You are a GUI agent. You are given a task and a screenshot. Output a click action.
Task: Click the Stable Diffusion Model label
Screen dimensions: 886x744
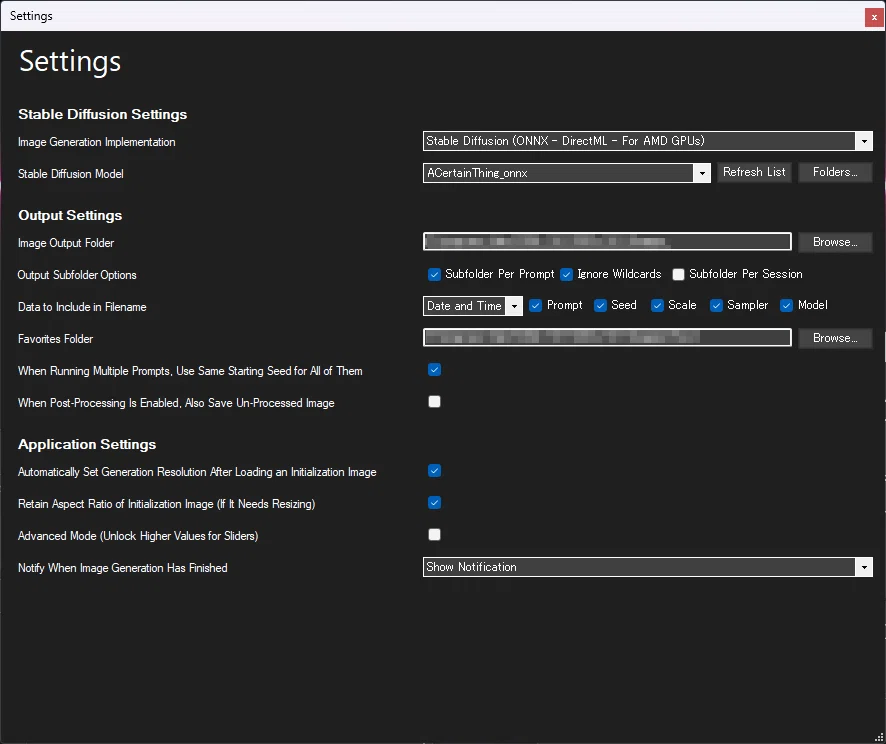pyautogui.click(x=71, y=174)
